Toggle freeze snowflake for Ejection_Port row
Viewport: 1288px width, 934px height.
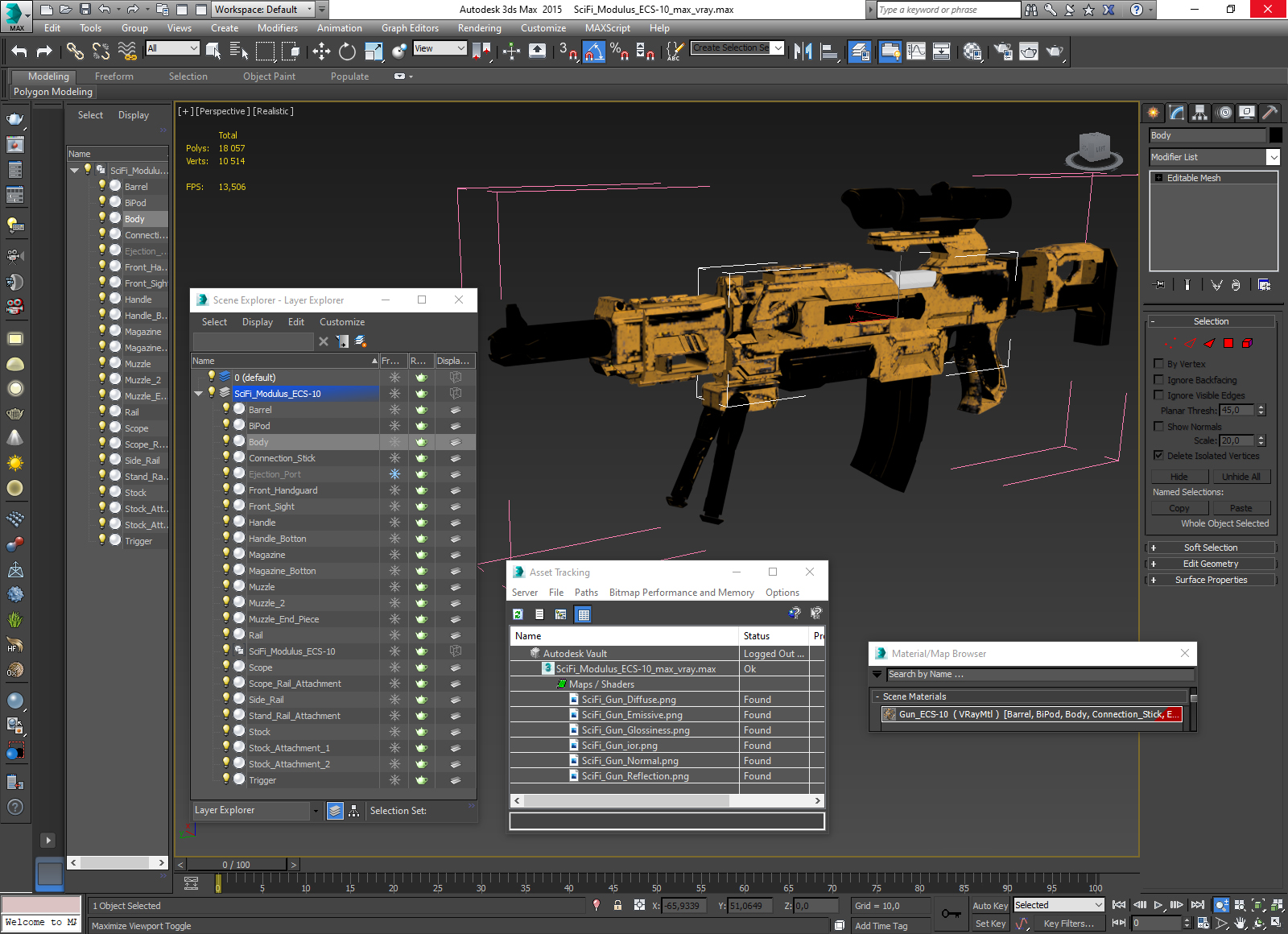(x=394, y=474)
